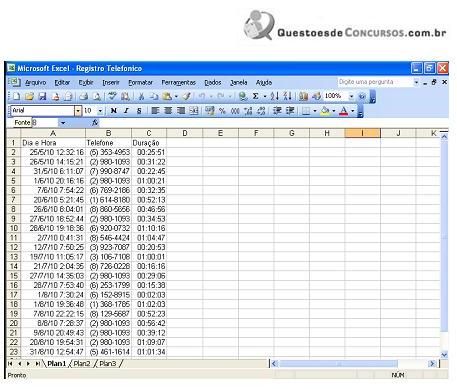
Task: Toggle Bold (N) formatting
Action: click(x=114, y=111)
